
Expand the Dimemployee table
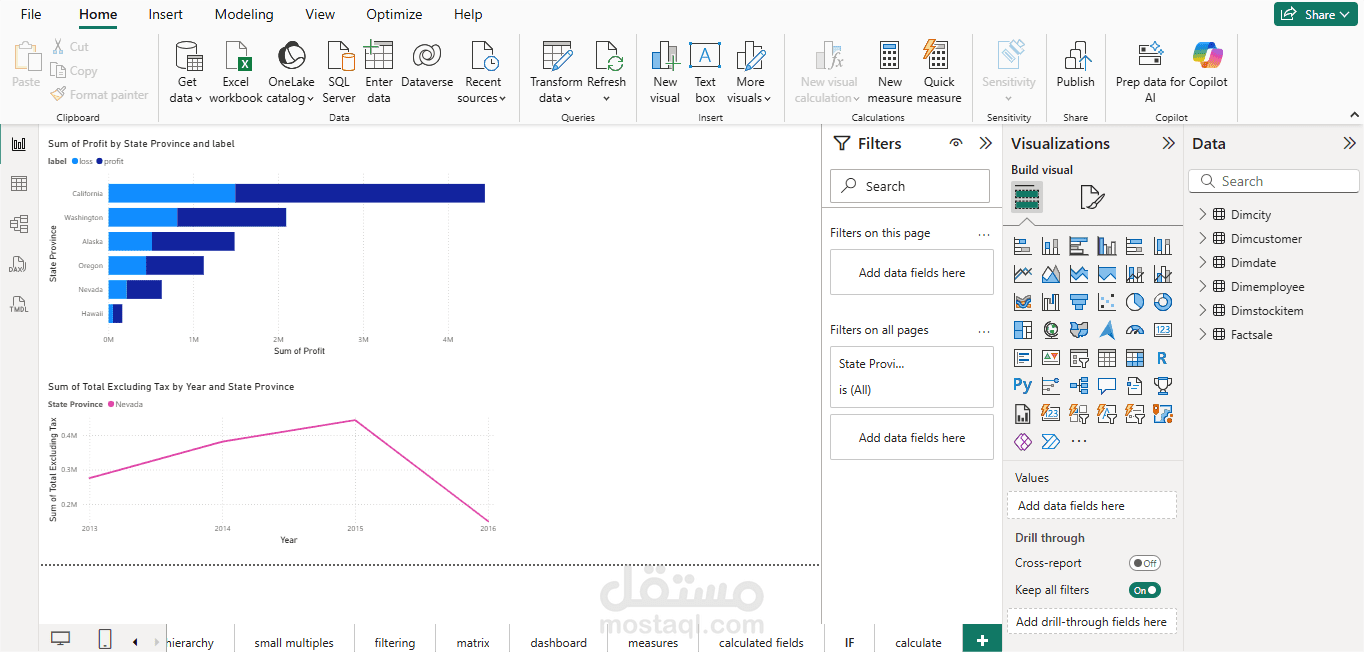pos(1202,286)
